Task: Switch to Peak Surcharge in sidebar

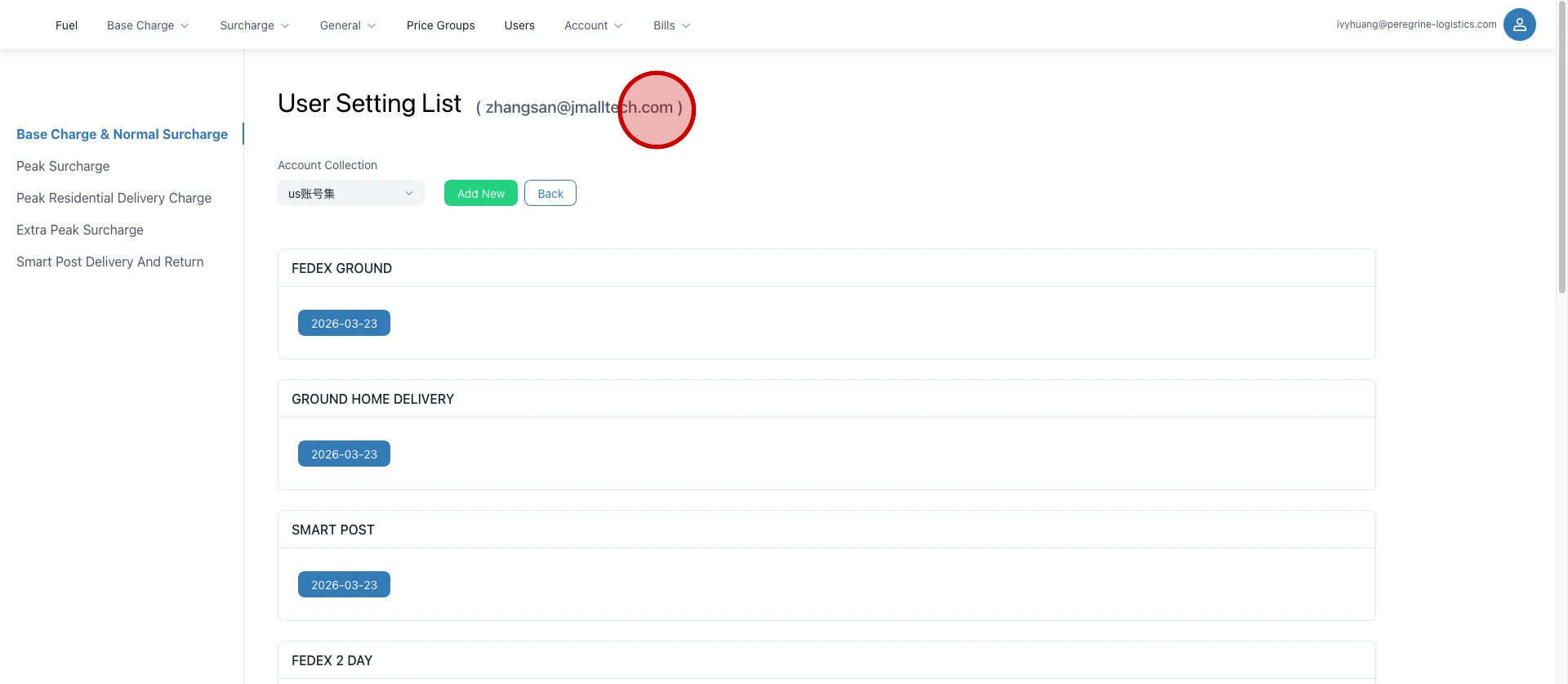Action: coord(63,166)
